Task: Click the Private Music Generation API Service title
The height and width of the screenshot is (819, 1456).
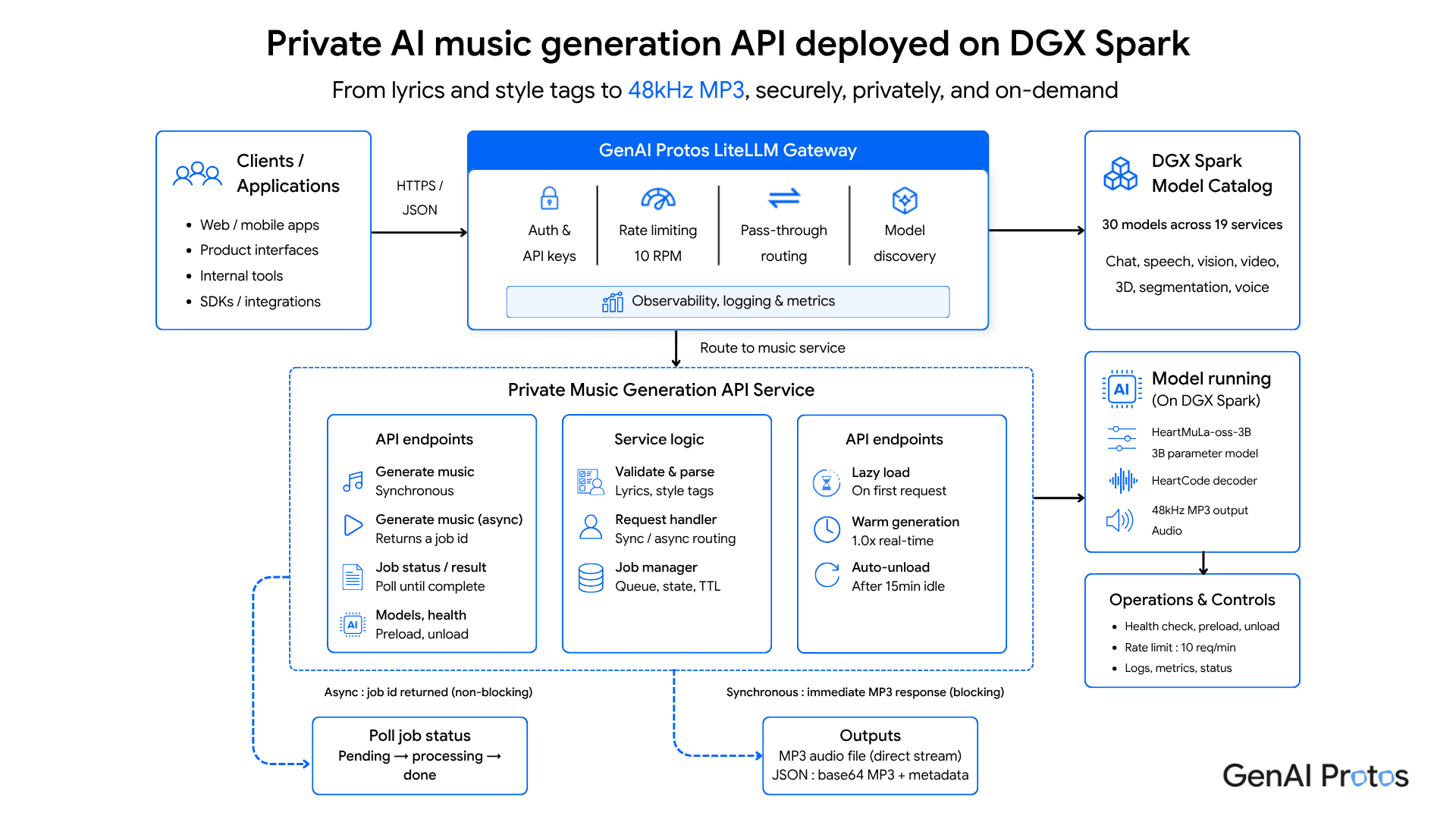Action: (x=661, y=390)
